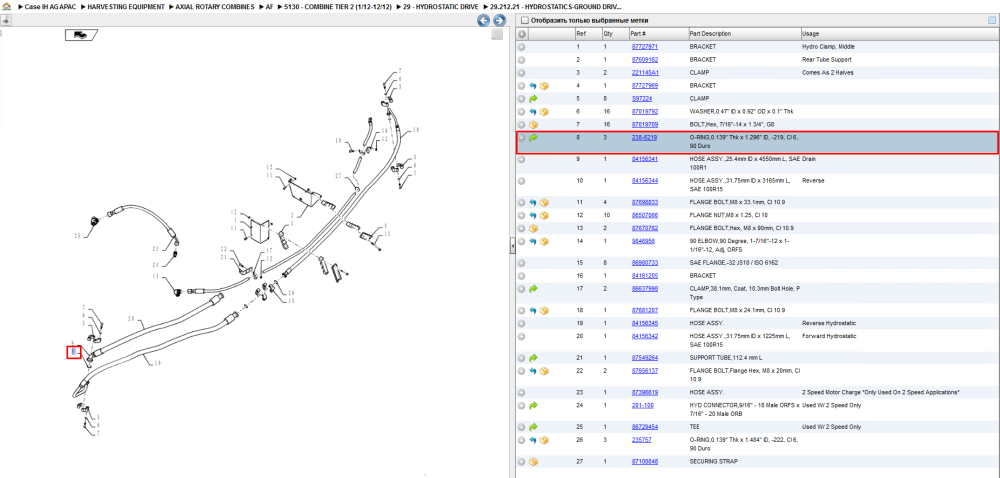Click the add icon on HOSE ASSY 84156341 row

[x=521, y=159]
